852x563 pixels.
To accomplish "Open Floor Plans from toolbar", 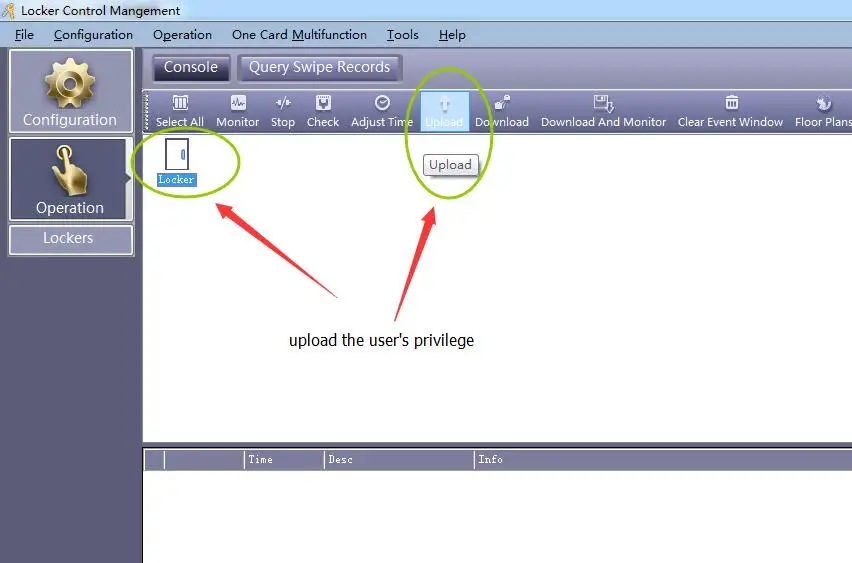I will coord(823,111).
